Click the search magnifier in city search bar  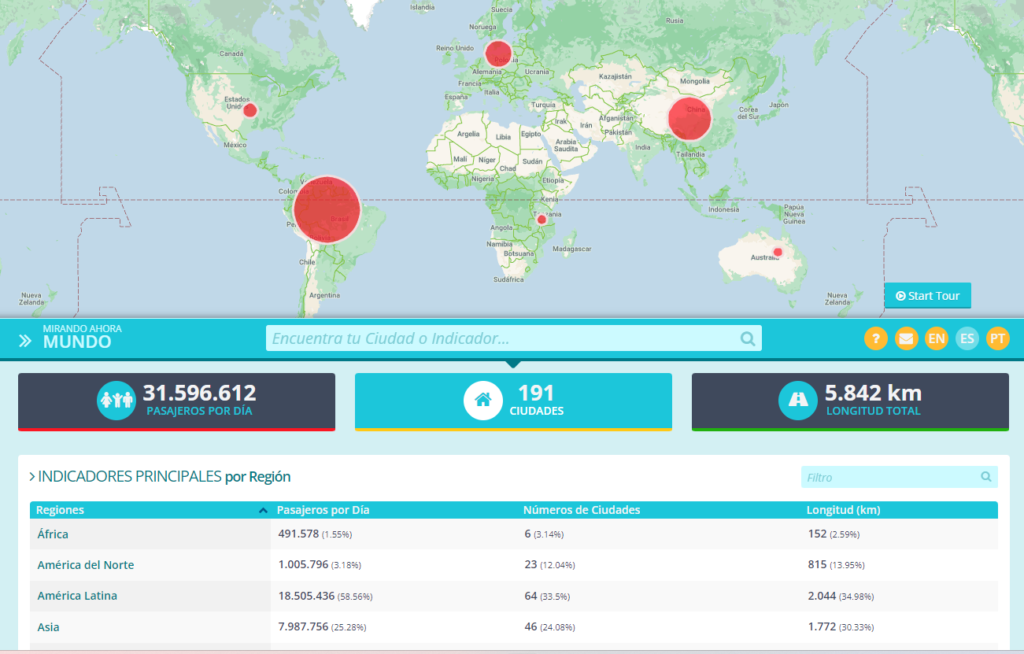click(747, 339)
